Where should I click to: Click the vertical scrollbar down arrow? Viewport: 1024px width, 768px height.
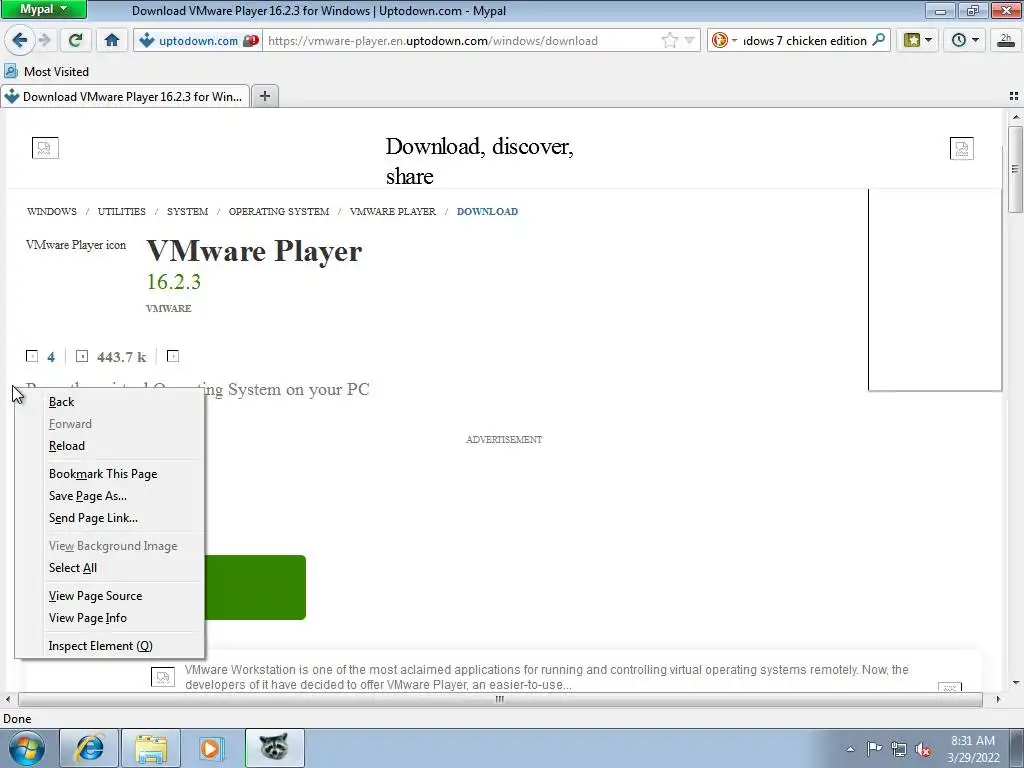click(1015, 683)
